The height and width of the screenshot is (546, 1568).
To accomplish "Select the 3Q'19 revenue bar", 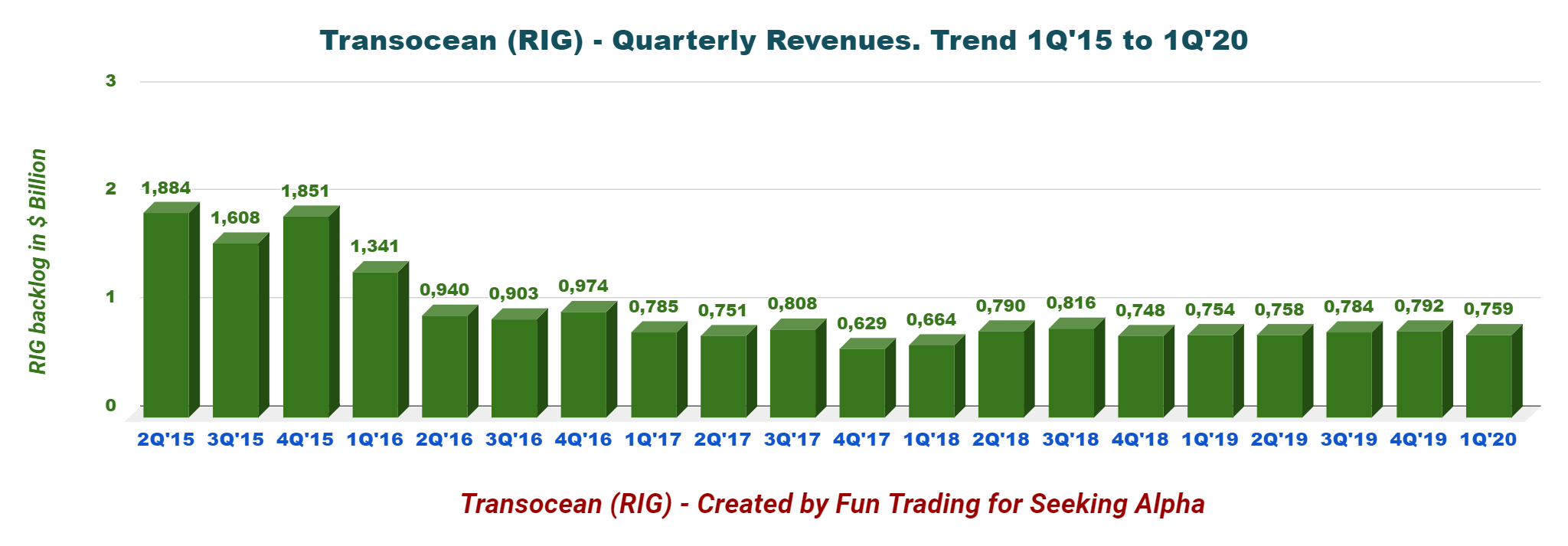I will point(1354,369).
